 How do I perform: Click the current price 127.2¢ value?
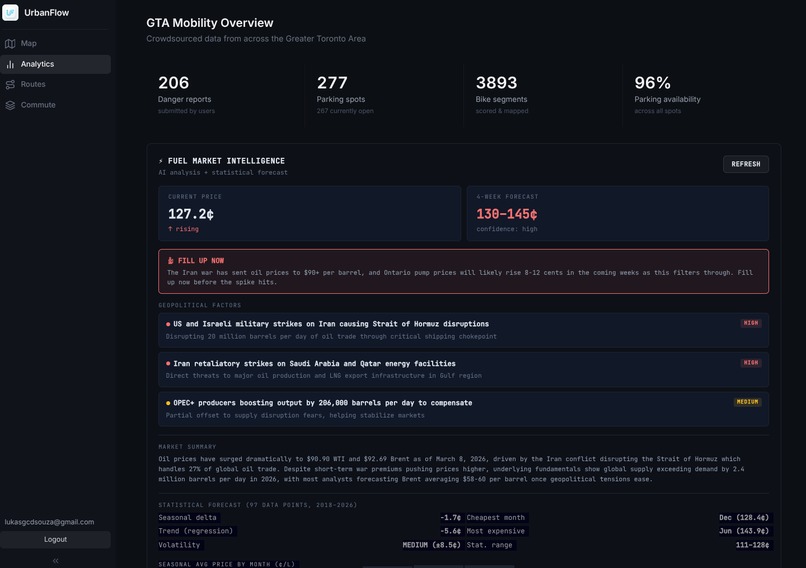(191, 214)
